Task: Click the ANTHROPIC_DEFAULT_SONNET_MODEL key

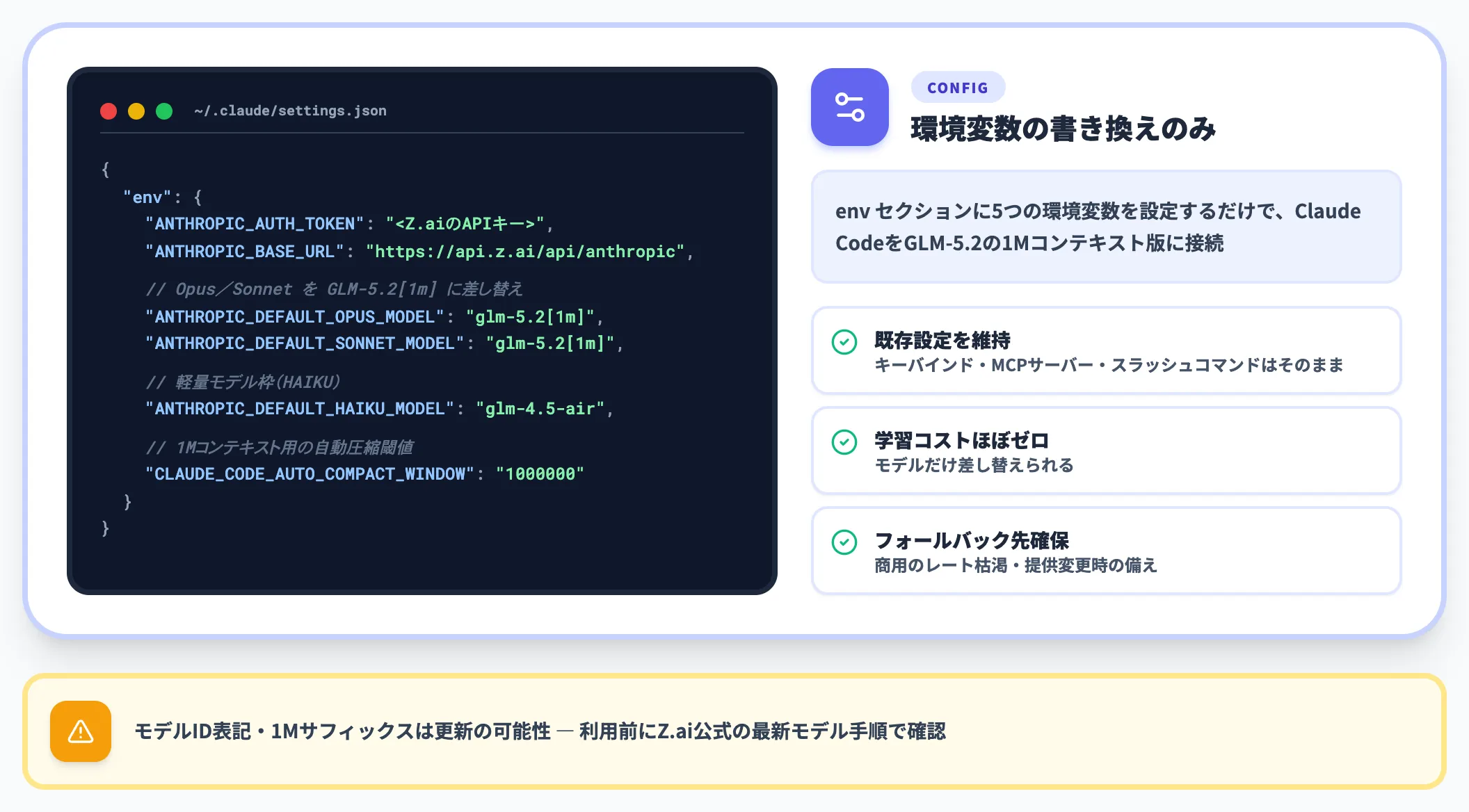Action: (305, 343)
